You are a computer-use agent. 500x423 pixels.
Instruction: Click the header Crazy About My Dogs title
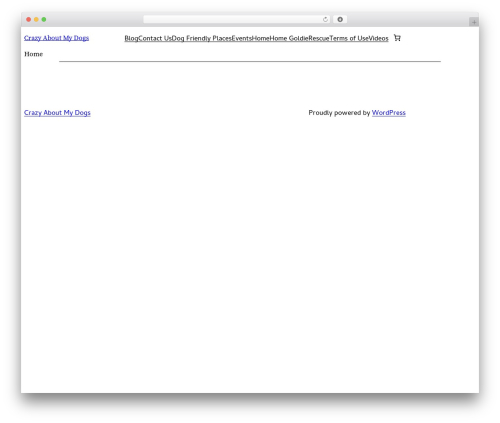[56, 38]
